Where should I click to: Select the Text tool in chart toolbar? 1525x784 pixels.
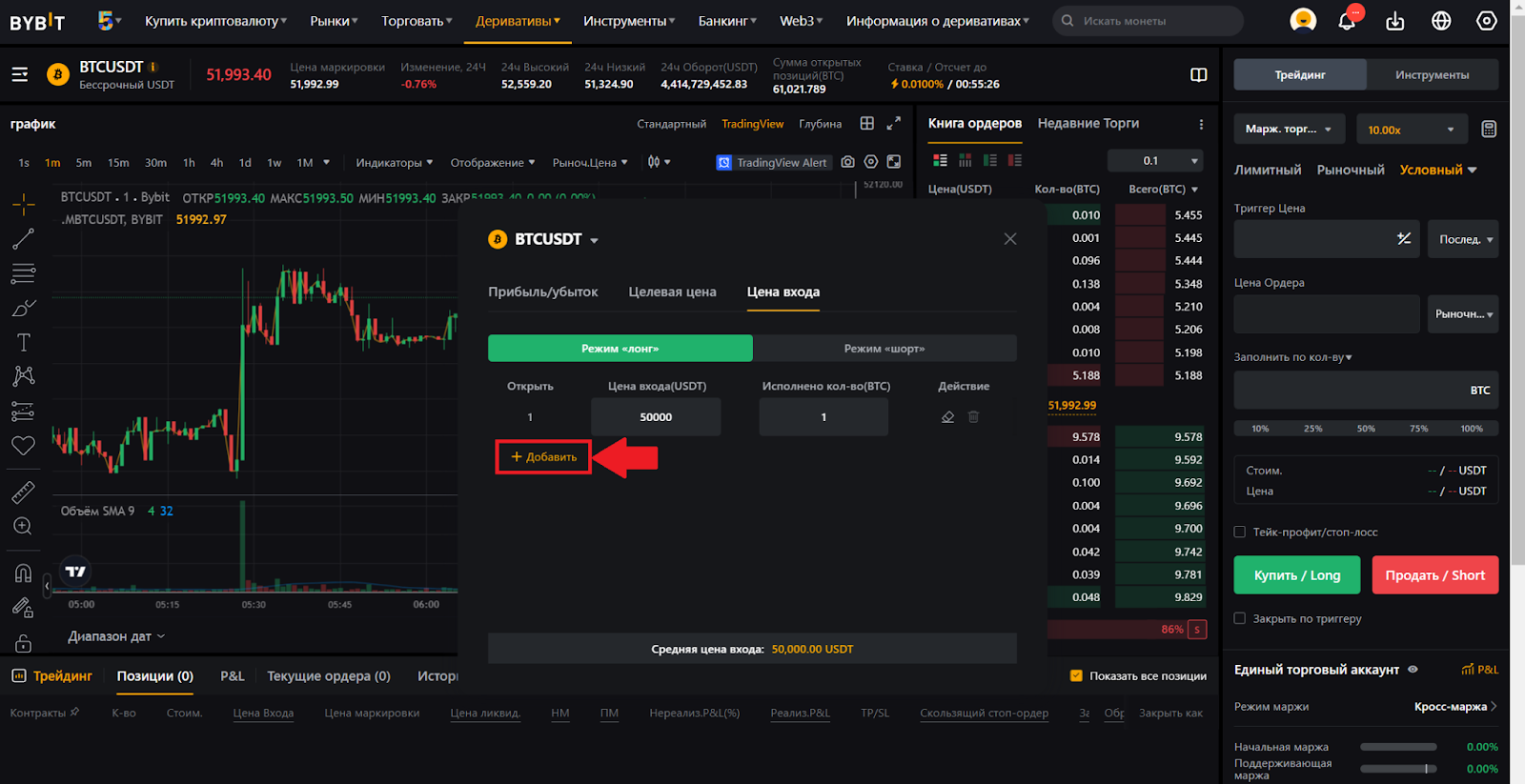[24, 342]
